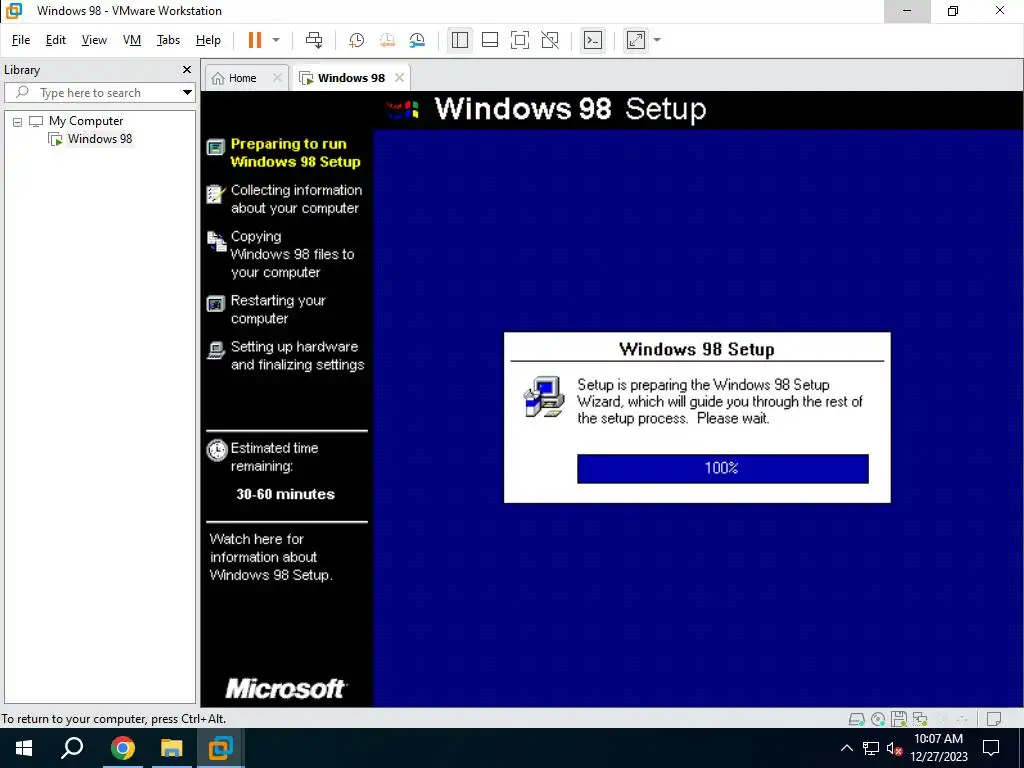This screenshot has height=768, width=1024.
Task: Open the snapshot manager
Action: [x=417, y=40]
